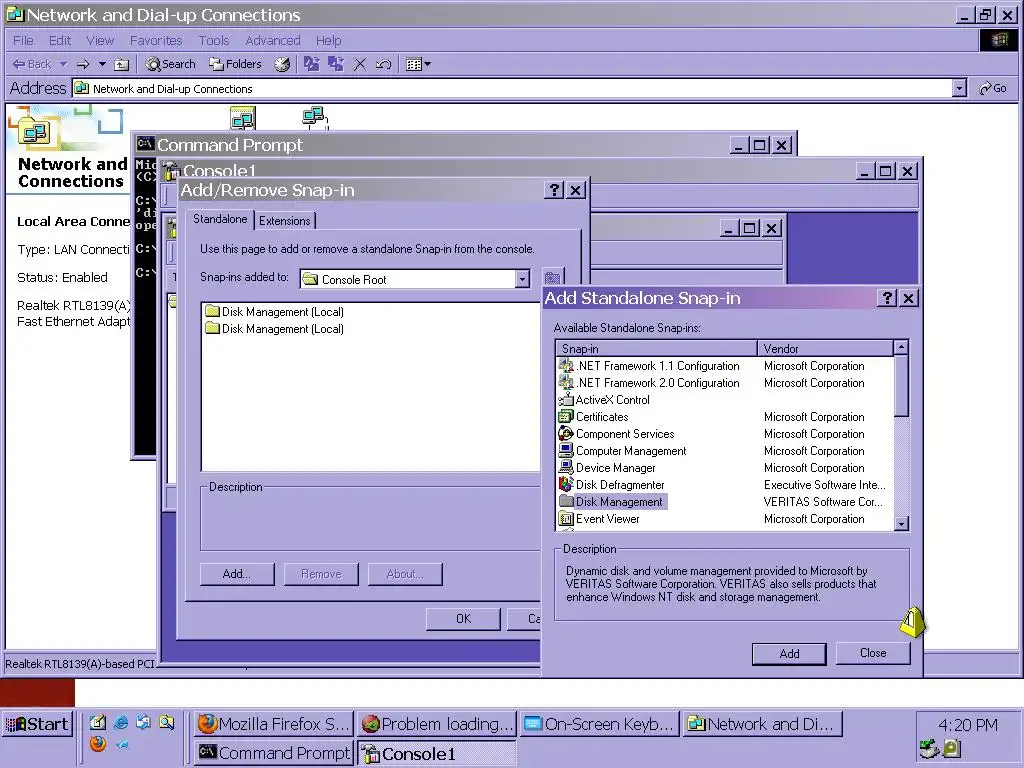1024x768 pixels.
Task: Select Disk Defragmenter snap-in
Action: 612,485
